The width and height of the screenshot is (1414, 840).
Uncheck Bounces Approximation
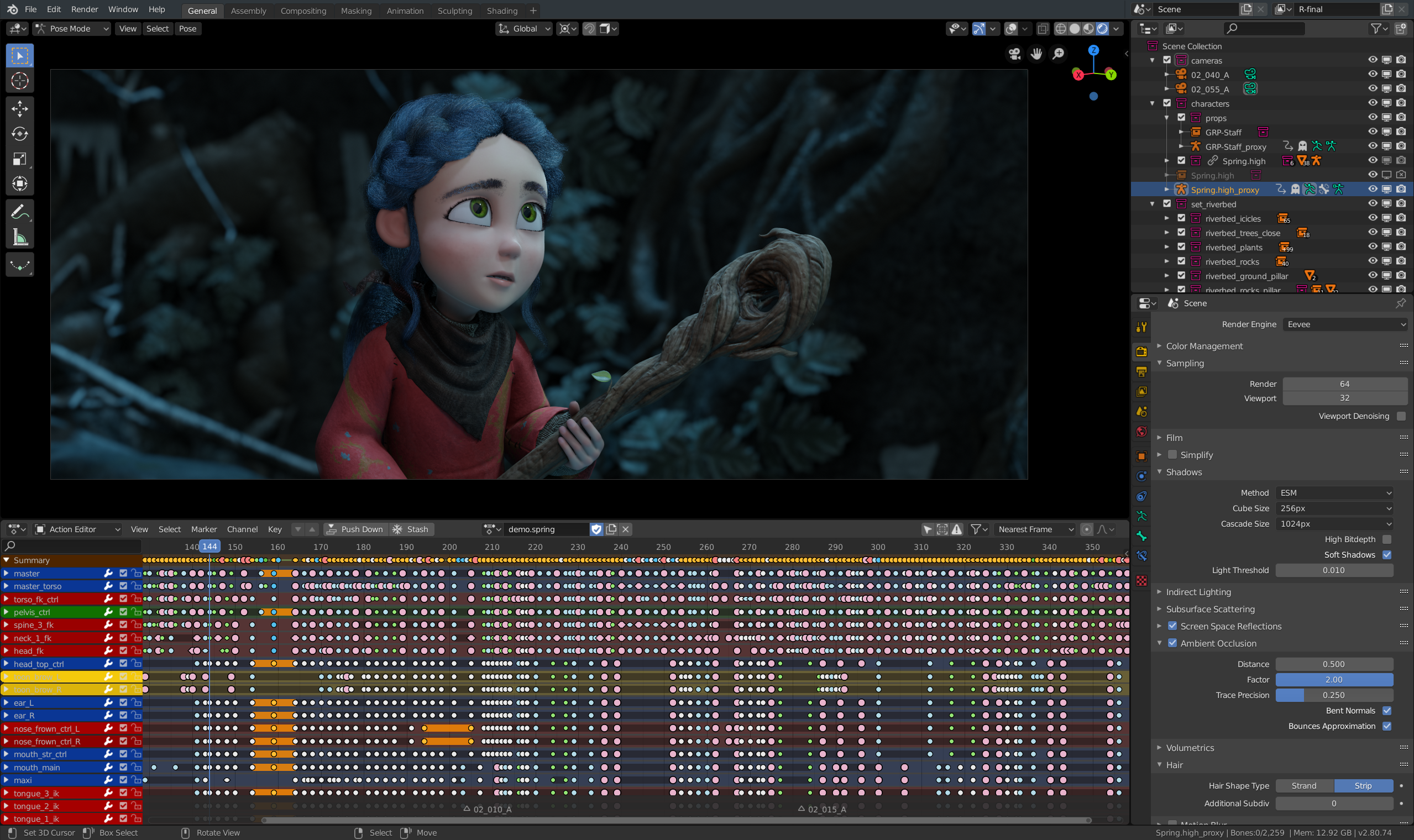pos(1387,726)
